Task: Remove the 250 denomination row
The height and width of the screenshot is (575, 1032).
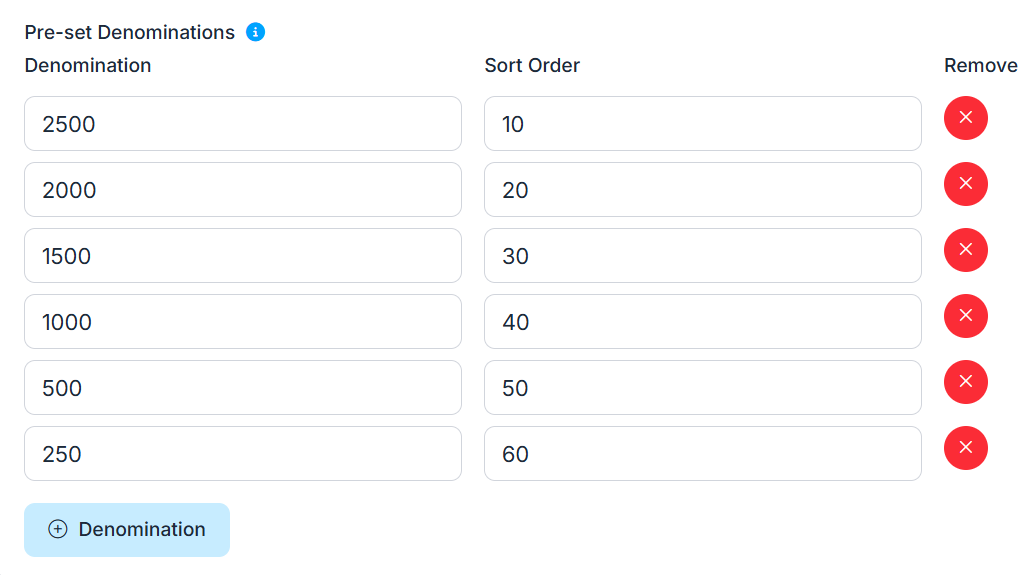Action: [x=965, y=448]
